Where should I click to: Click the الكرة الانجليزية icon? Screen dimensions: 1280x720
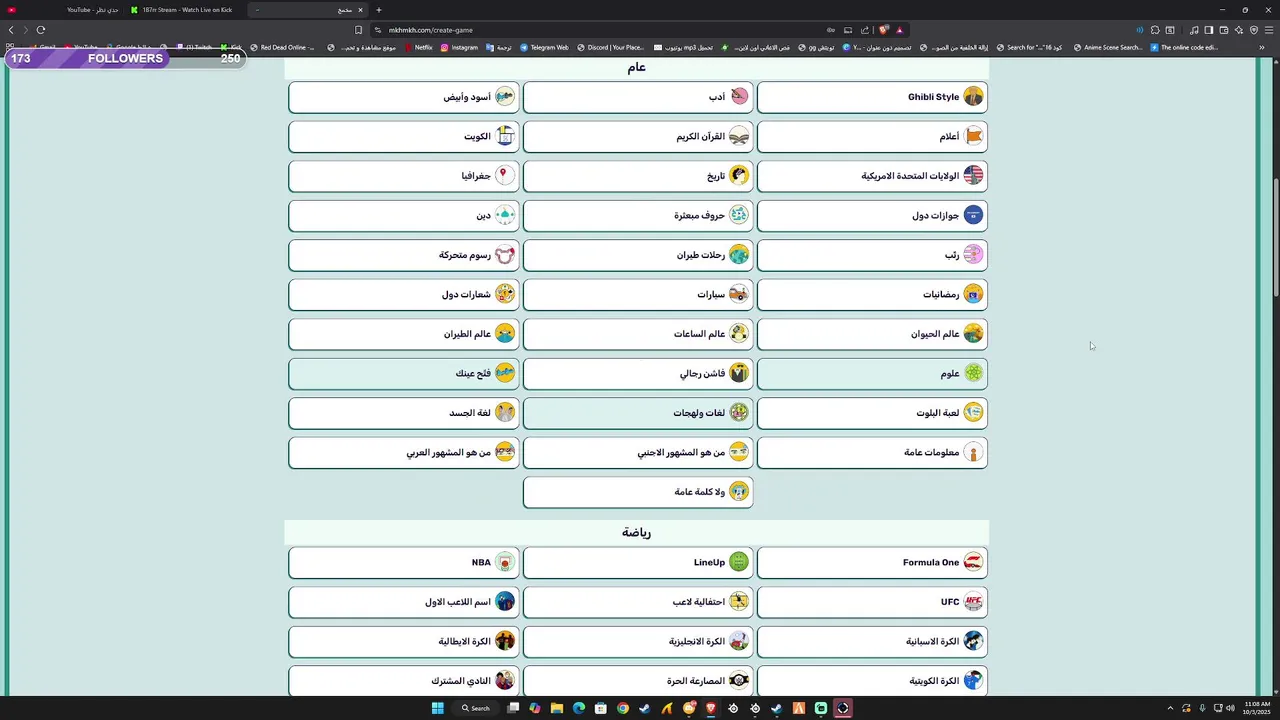(x=739, y=641)
